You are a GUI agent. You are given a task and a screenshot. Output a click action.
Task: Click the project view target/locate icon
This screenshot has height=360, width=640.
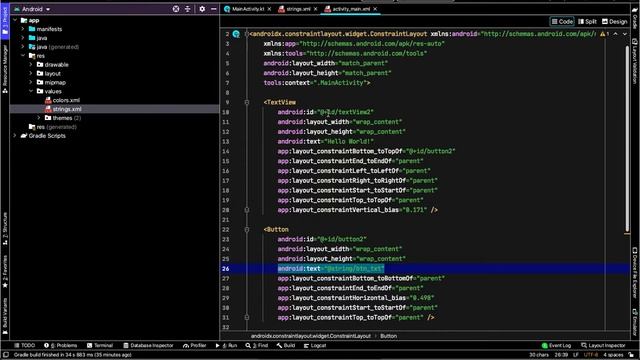pyautogui.click(x=176, y=9)
